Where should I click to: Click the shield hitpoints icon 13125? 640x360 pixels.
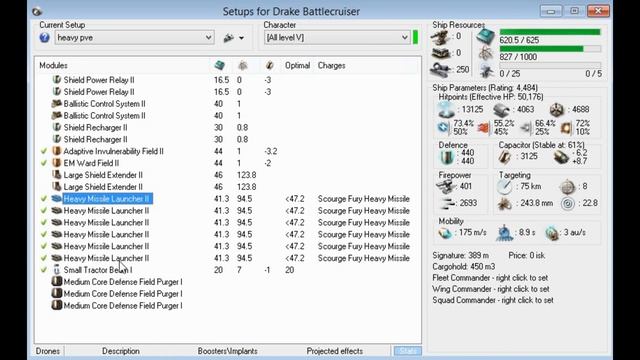(x=446, y=110)
